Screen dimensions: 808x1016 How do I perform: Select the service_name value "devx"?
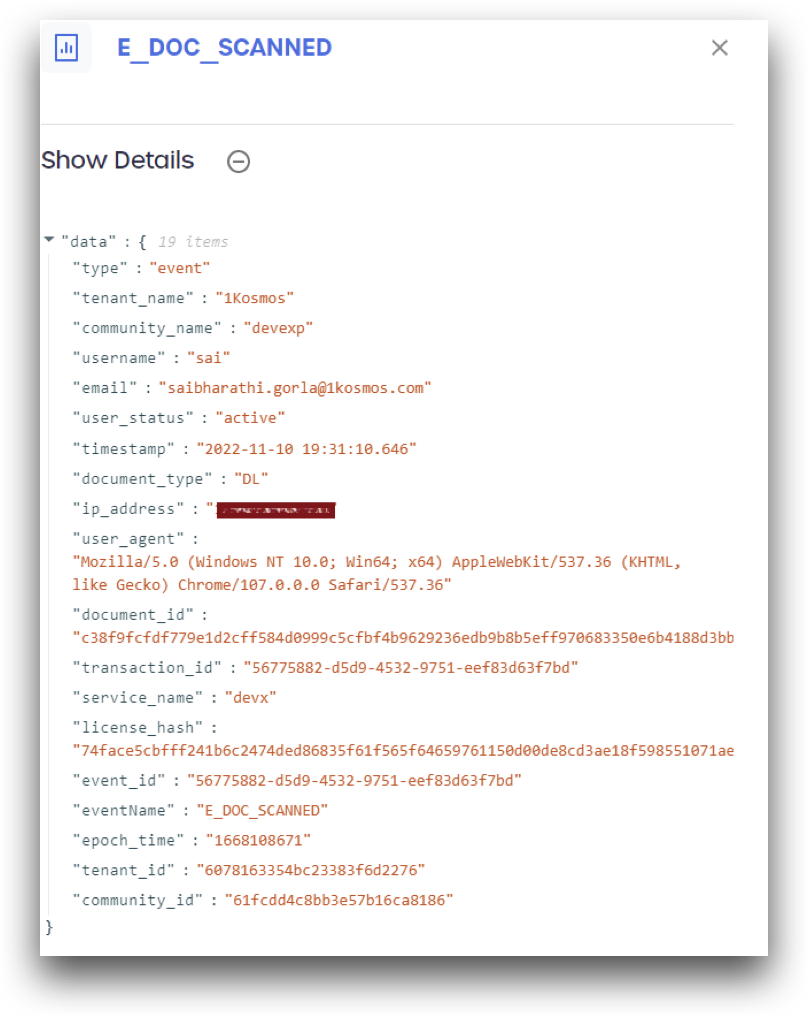251,698
